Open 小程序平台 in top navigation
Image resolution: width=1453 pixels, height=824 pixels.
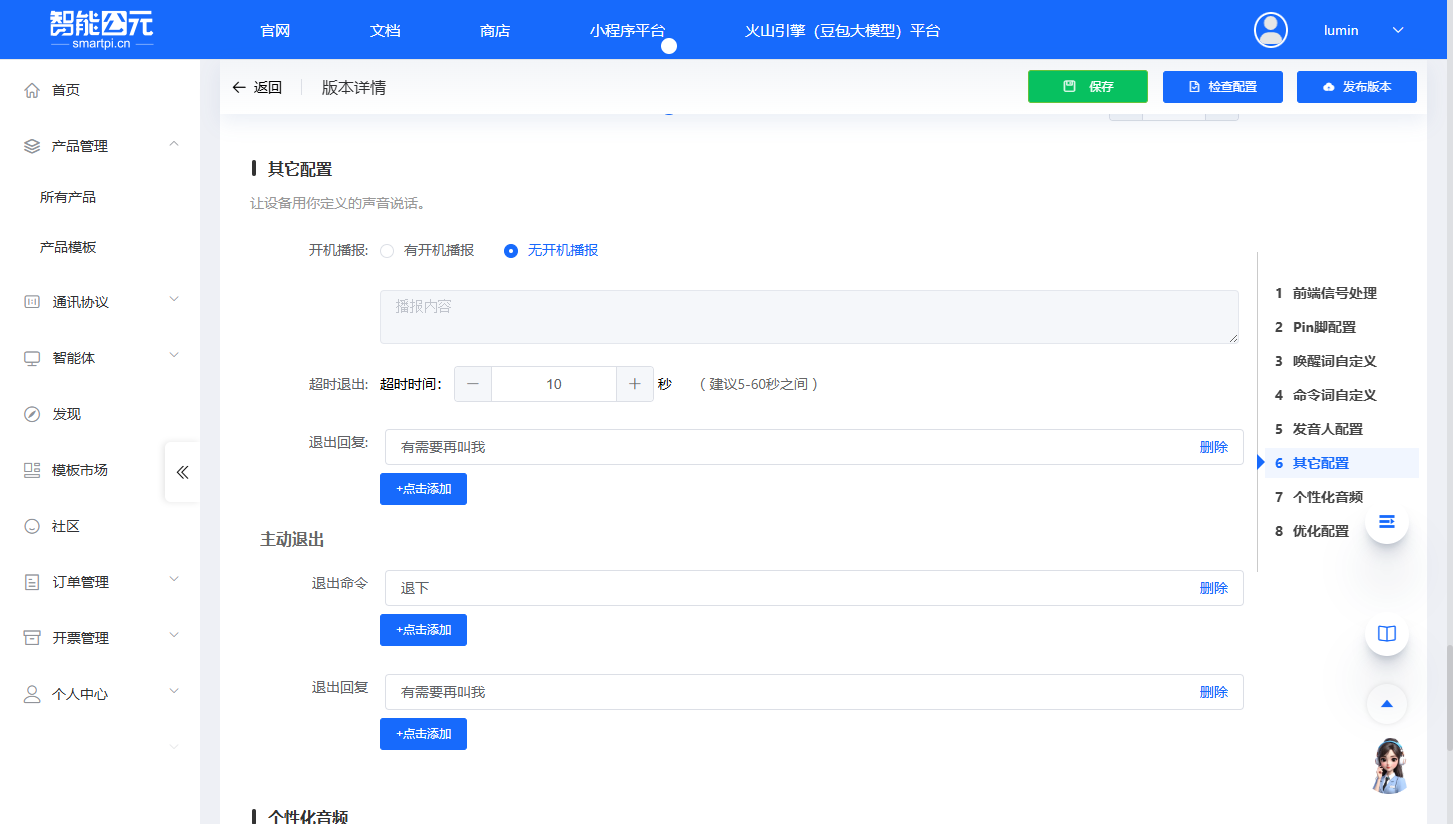point(627,30)
